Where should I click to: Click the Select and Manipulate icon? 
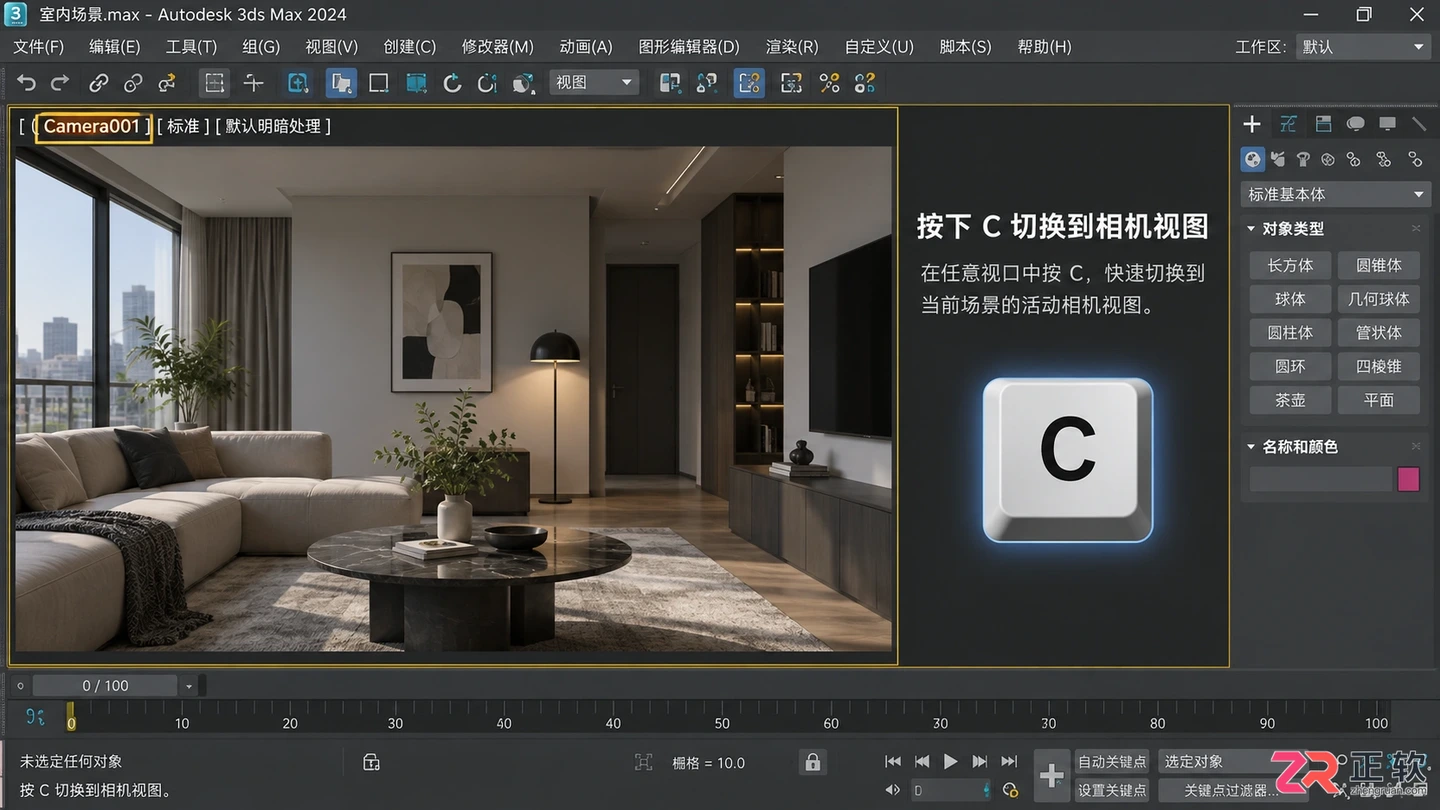(707, 83)
